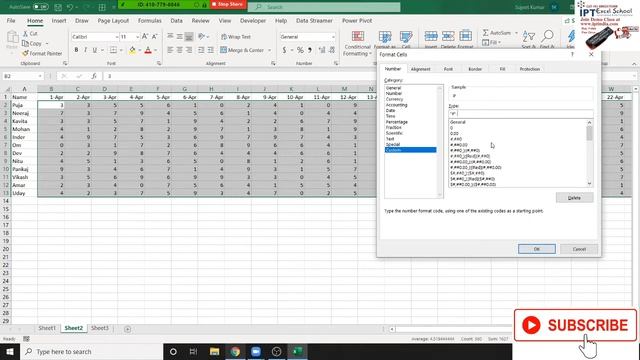The height and width of the screenshot is (360, 640).
Task: Click the Conditional Formatting icon
Action: click(358, 36)
